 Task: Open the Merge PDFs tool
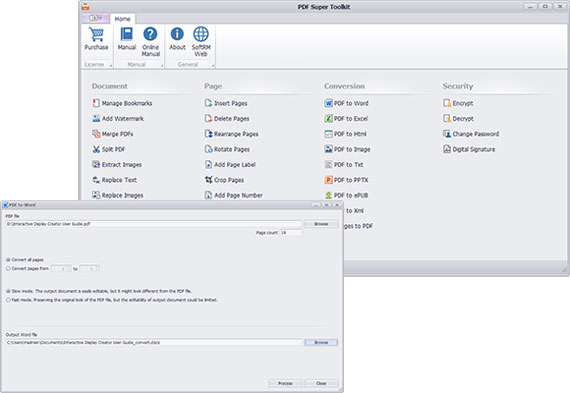[113, 134]
